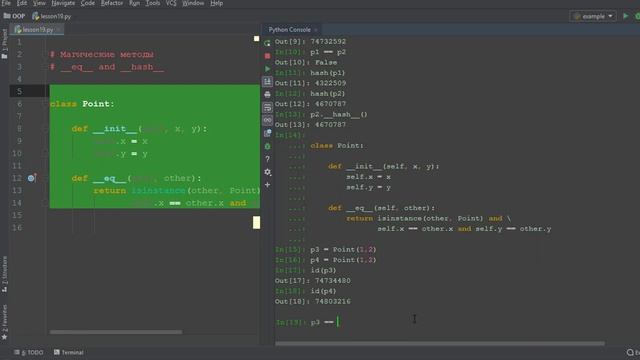Viewport: 640px width, 360px height.
Task: Toggle show variables glasses icon
Action: (x=267, y=120)
